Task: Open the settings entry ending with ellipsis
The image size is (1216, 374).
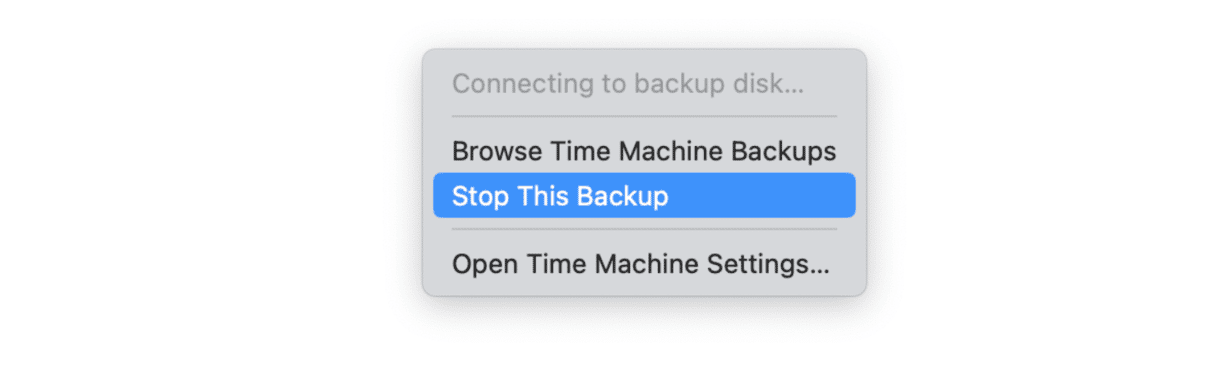Action: click(x=644, y=264)
